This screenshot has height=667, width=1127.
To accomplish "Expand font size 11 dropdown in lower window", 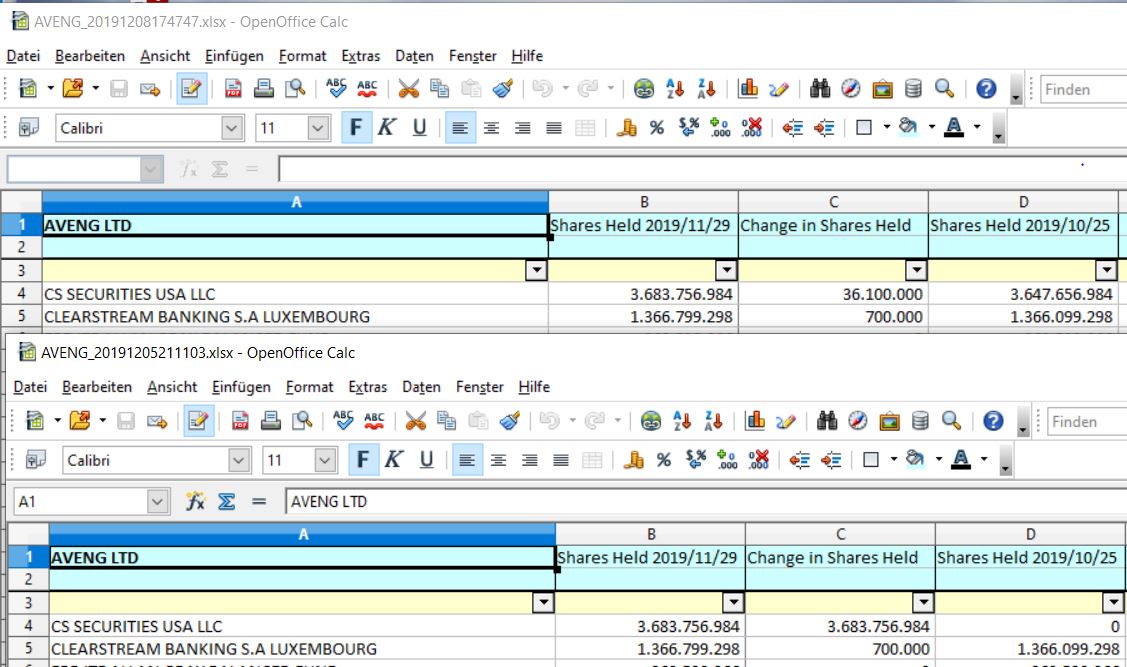I will pyautogui.click(x=325, y=460).
